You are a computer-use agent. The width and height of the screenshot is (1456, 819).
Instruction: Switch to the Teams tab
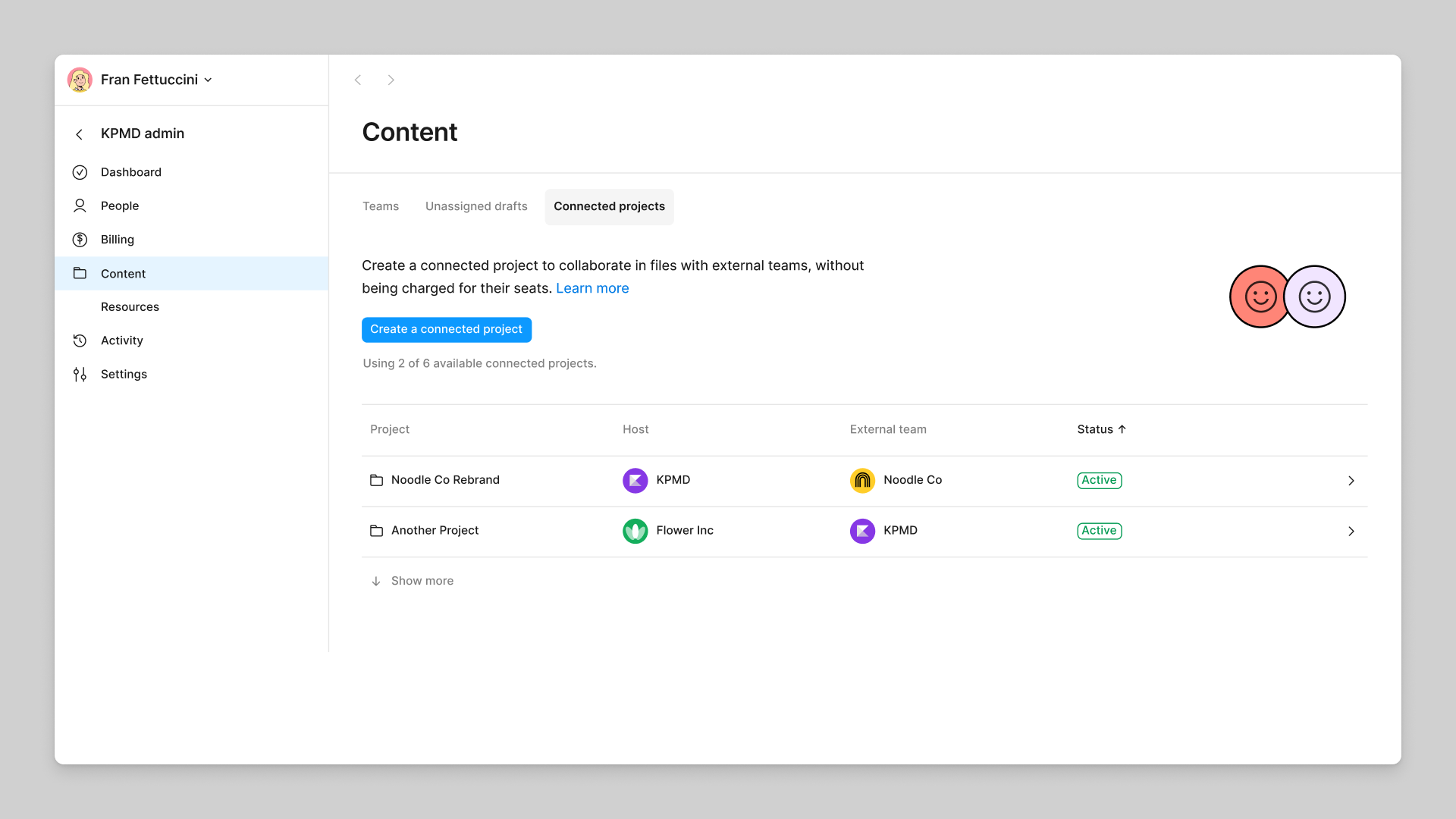point(380,206)
